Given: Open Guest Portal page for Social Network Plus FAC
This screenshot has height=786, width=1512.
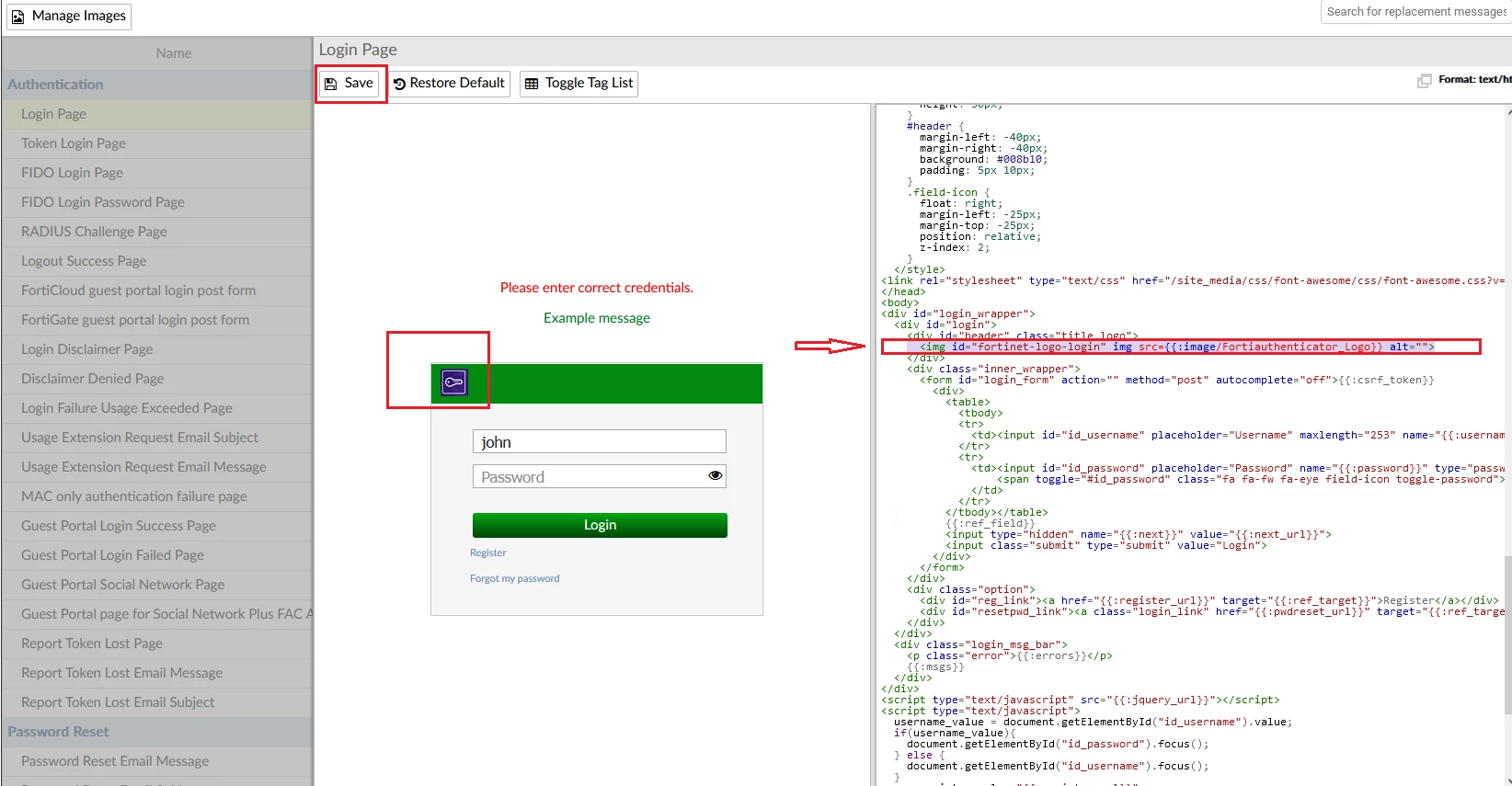Looking at the screenshot, I should point(157,614).
